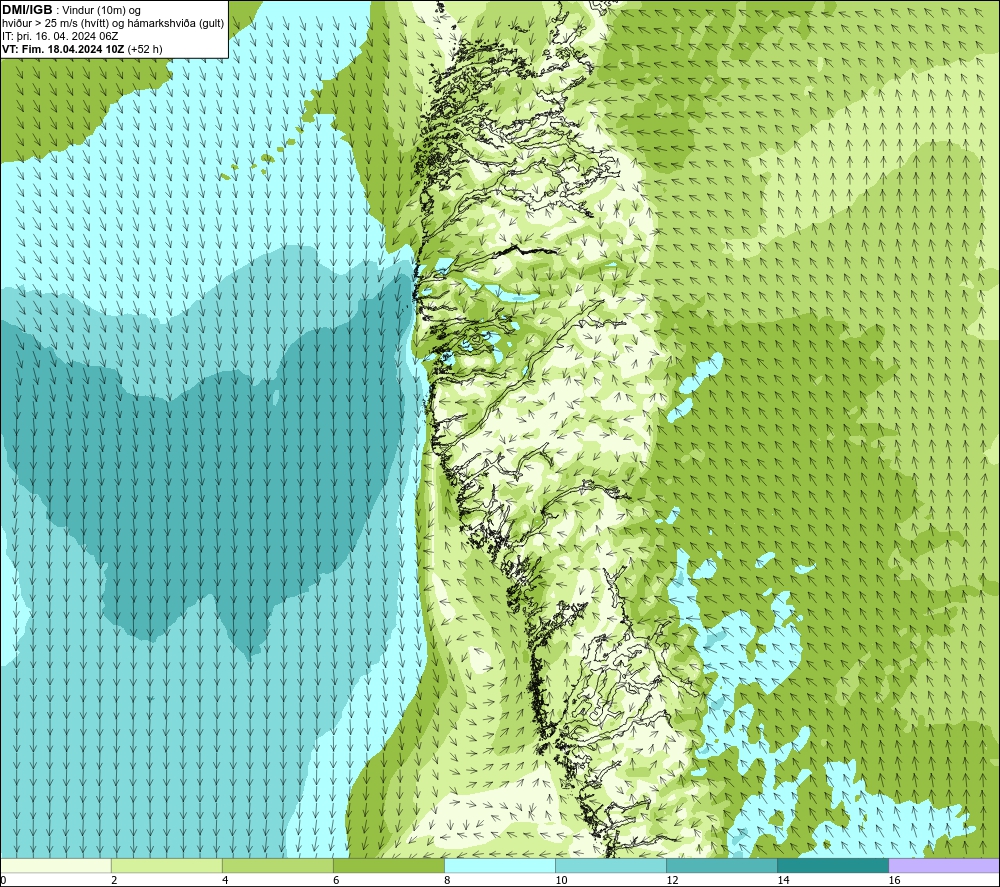This screenshot has width=1000, height=887.
Task: Click the 'Vindur (10m) og' label
Action: point(101,11)
